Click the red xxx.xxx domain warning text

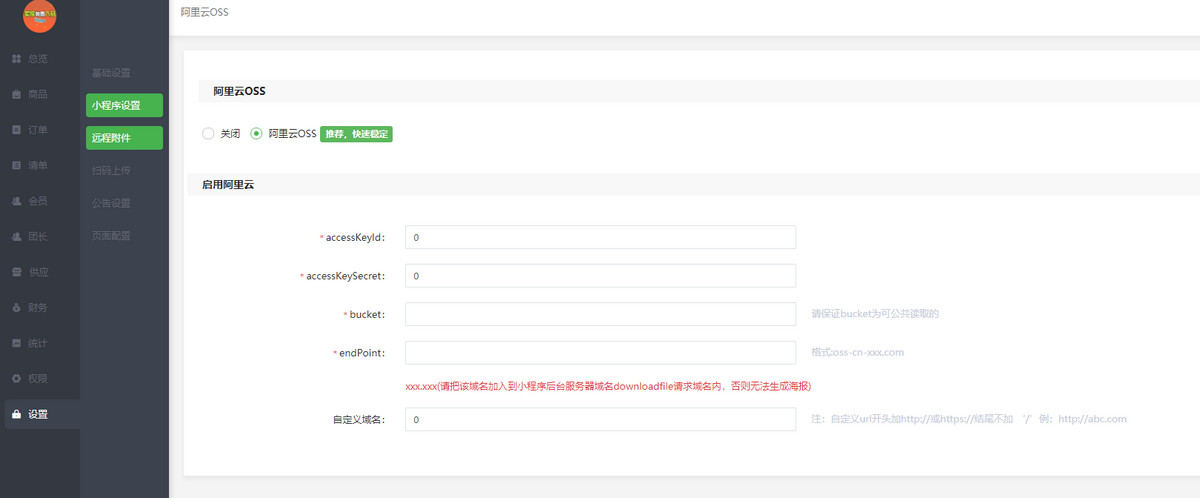[x=607, y=385]
